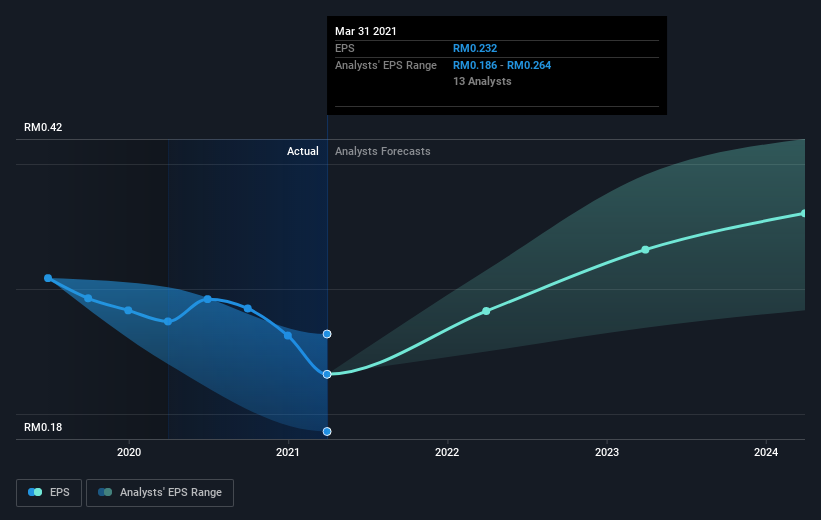Select the lower analyst range point RM0.186

327,432
